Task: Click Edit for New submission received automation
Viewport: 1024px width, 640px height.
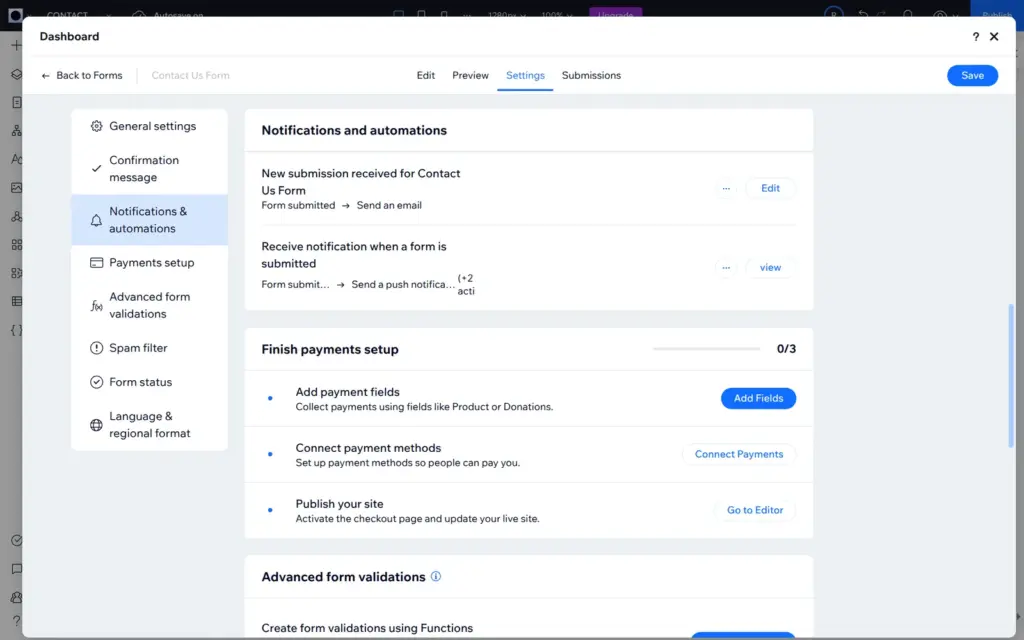Action: coord(770,188)
